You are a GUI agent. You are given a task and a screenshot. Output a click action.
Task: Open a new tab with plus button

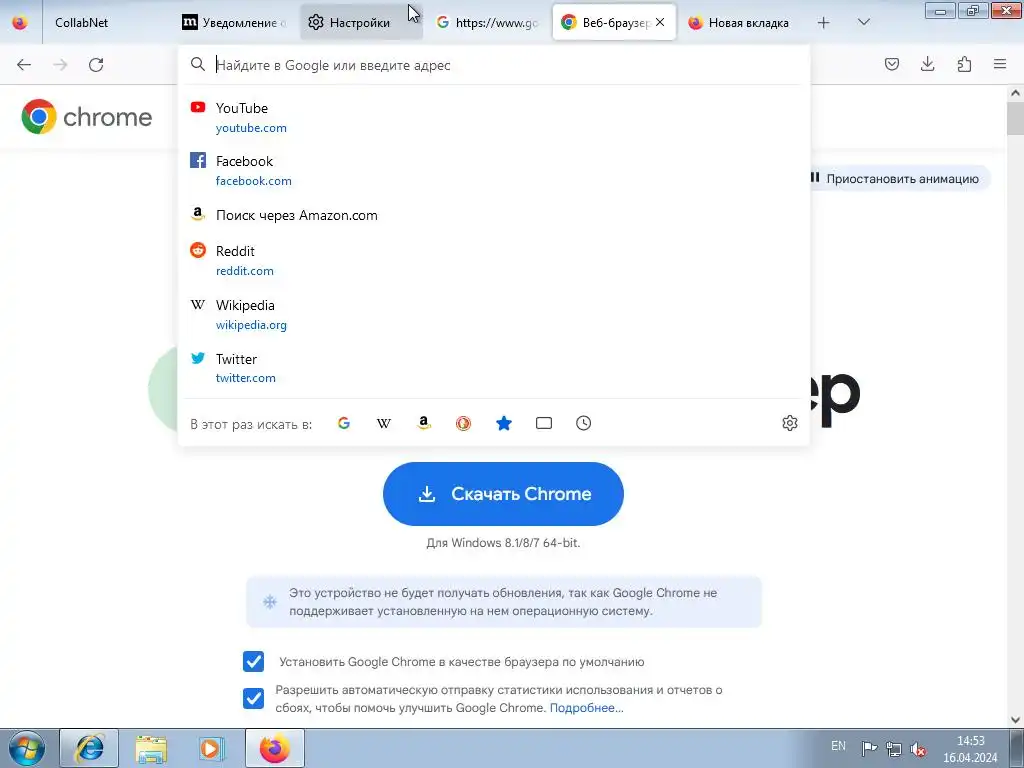pyautogui.click(x=824, y=22)
